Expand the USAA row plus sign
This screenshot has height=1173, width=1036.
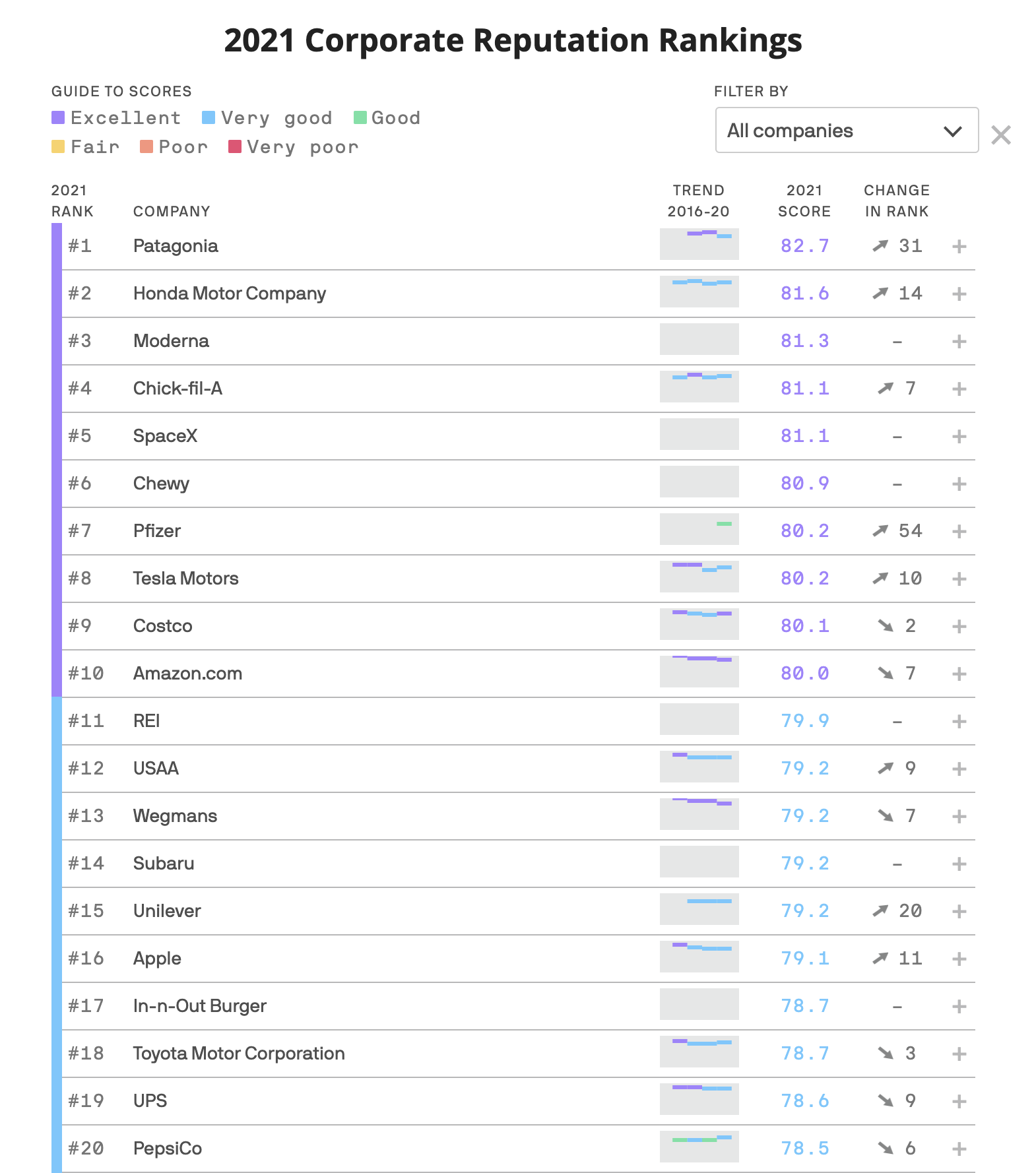[x=959, y=769]
